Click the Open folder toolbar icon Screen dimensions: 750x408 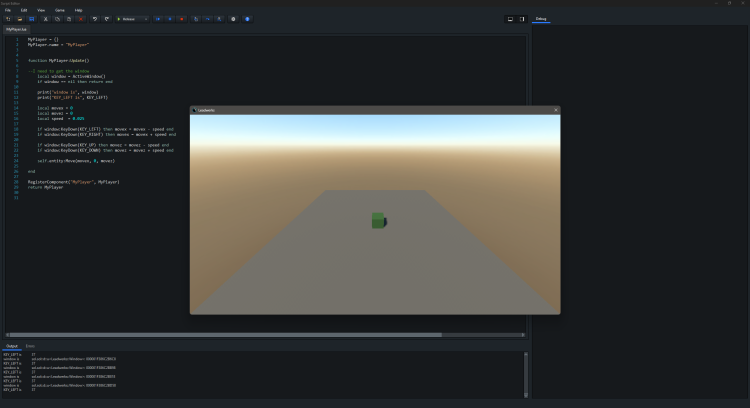coord(19,19)
